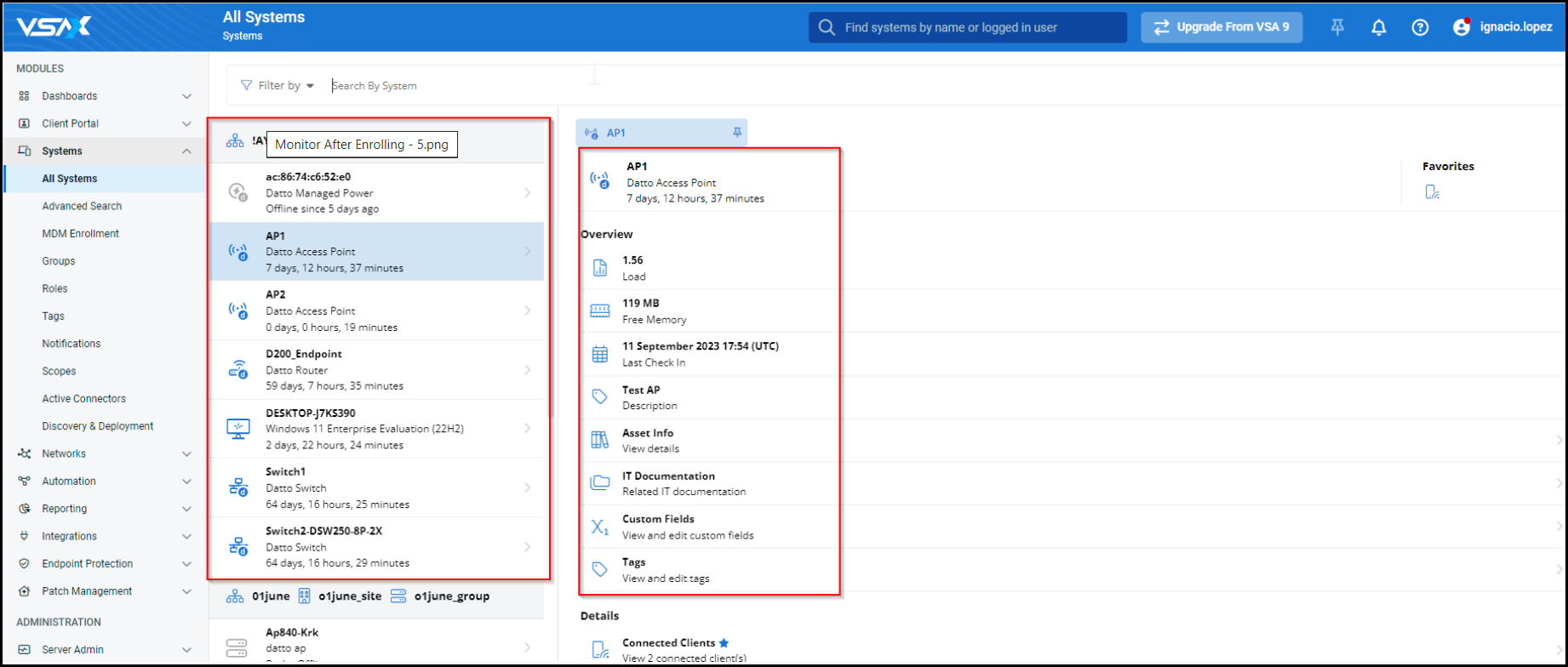Click the D200_Endpoint router icon
The height and width of the screenshot is (667, 1568).
238,369
